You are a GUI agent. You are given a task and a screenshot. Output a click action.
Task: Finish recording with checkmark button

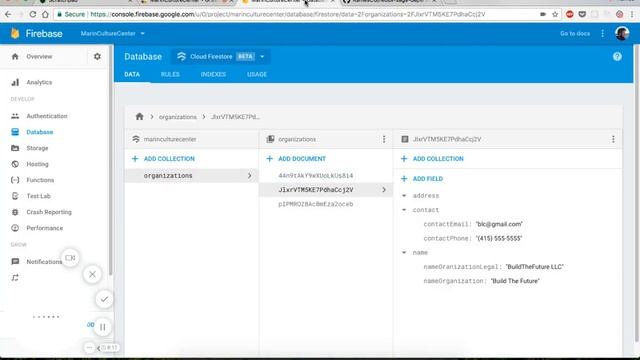[104, 299]
